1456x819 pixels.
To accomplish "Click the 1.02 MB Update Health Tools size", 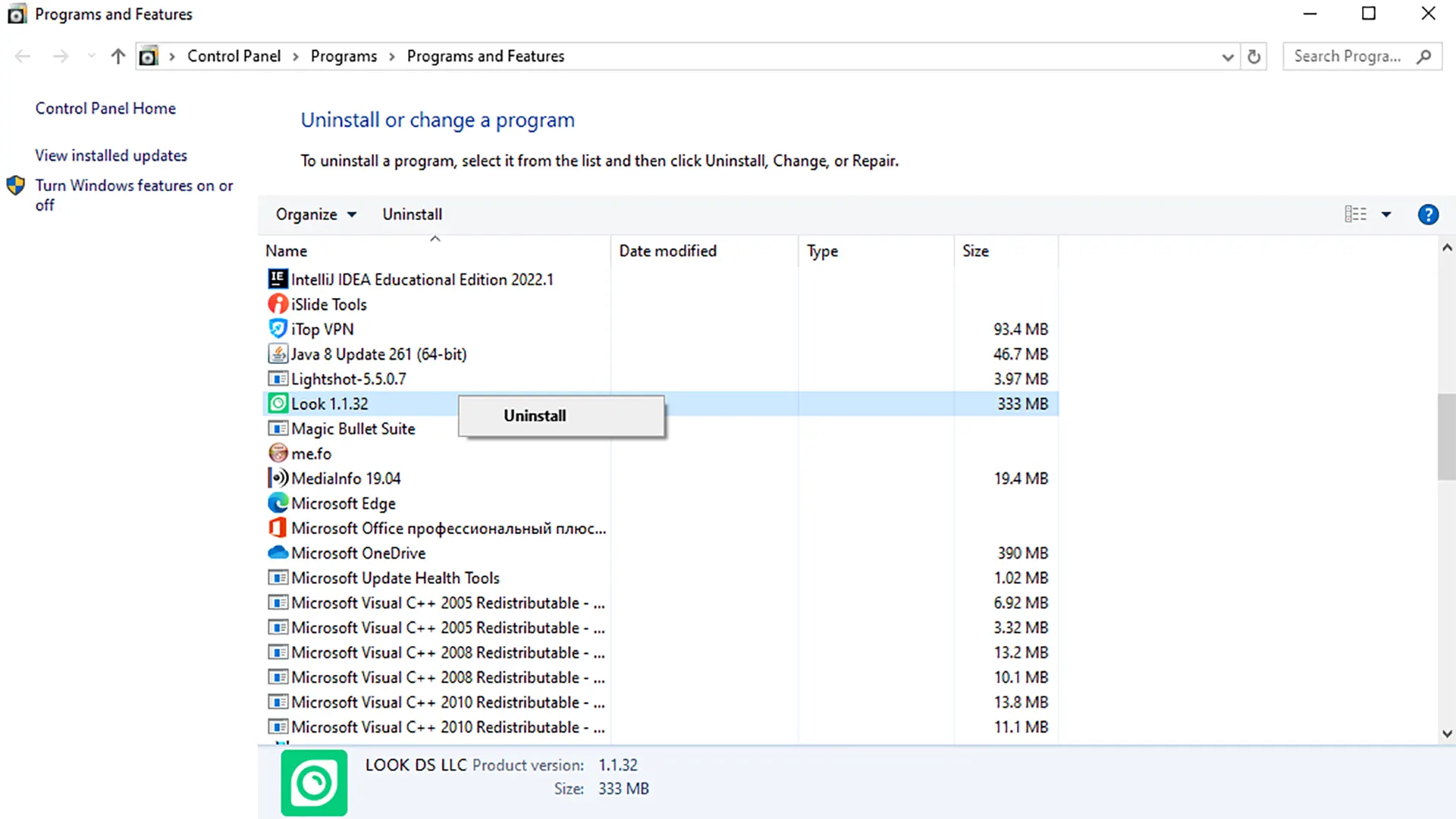I will [x=1021, y=578].
